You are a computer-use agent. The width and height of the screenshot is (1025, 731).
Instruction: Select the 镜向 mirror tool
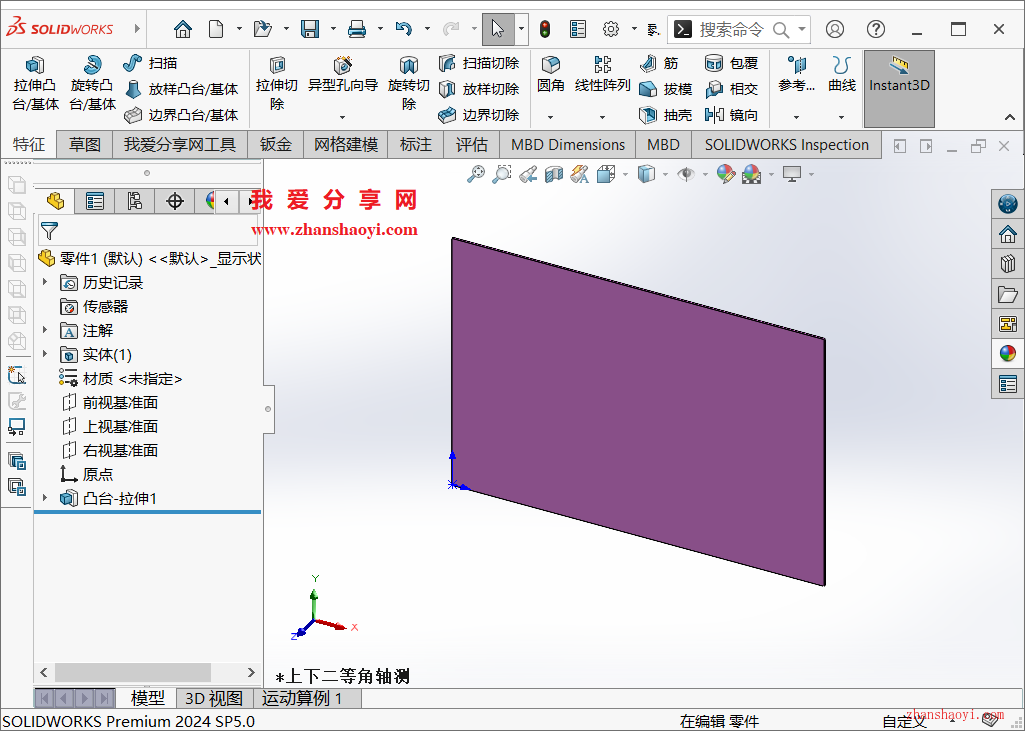731,115
